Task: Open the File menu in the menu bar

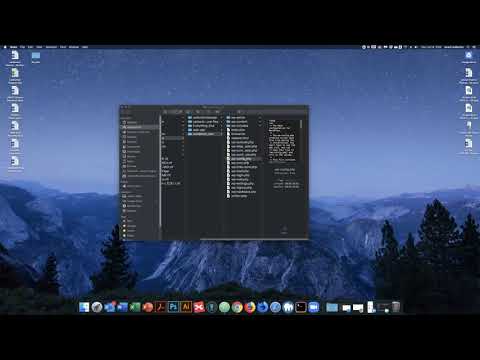Action: click(22, 47)
